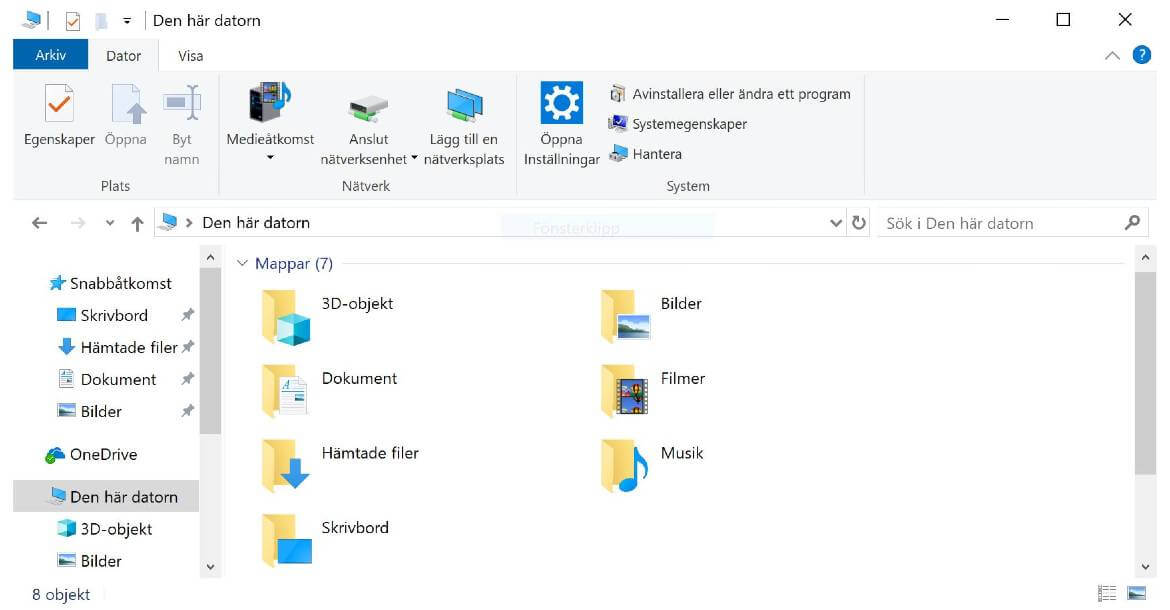The image size is (1170, 610).
Task: Minimize the ribbon with the chevron
Action: click(x=1112, y=55)
